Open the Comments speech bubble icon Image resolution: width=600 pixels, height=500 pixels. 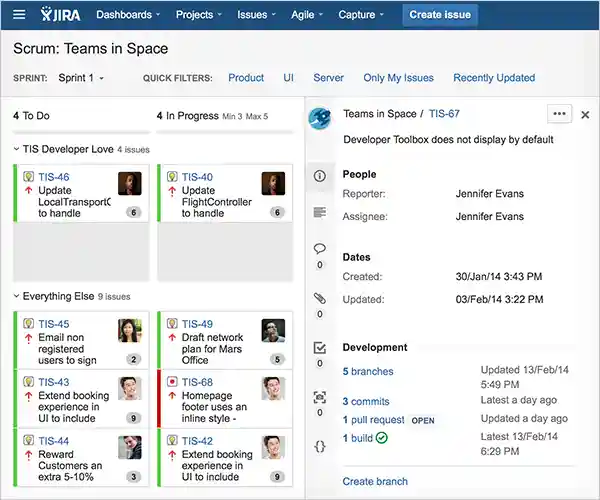(320, 249)
